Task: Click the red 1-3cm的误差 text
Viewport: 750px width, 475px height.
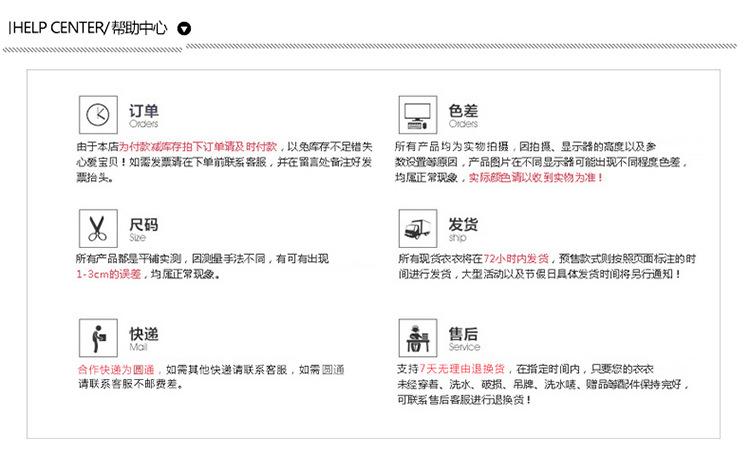Action: coord(110,274)
